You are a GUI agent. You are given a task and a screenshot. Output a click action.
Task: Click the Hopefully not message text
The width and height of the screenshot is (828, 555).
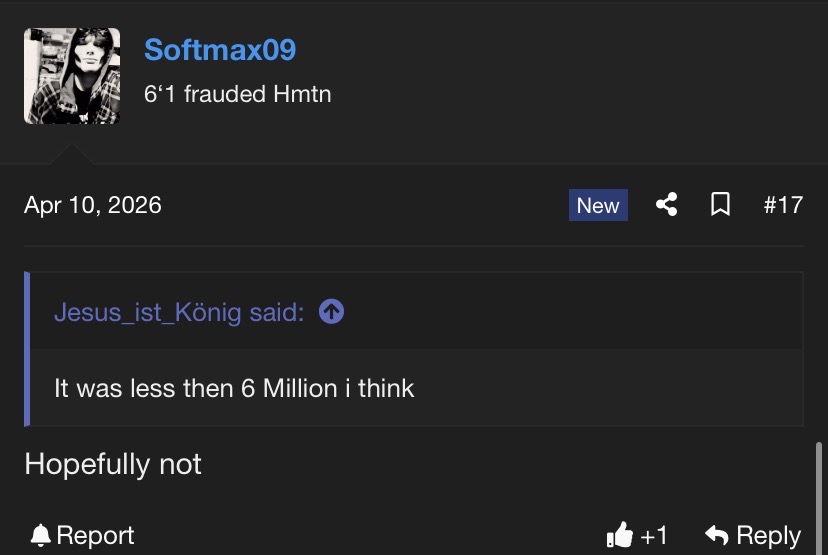coord(113,464)
